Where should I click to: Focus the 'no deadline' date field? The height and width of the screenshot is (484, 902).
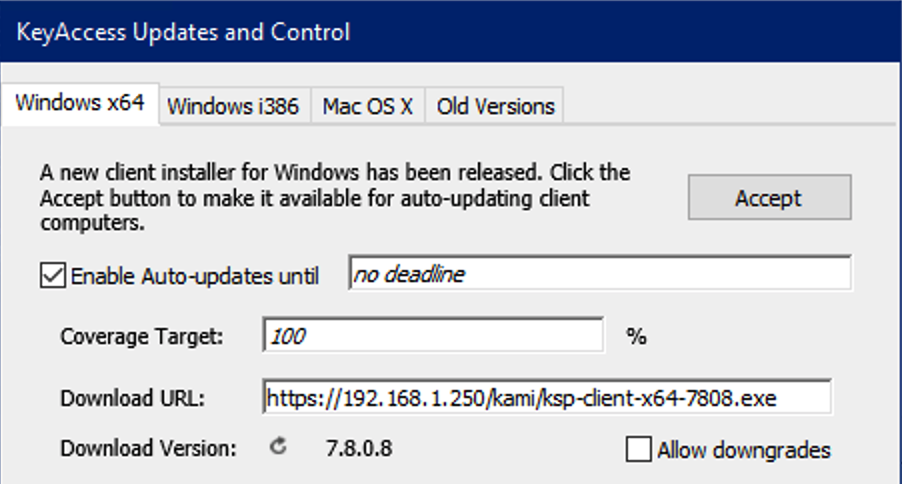600,273
